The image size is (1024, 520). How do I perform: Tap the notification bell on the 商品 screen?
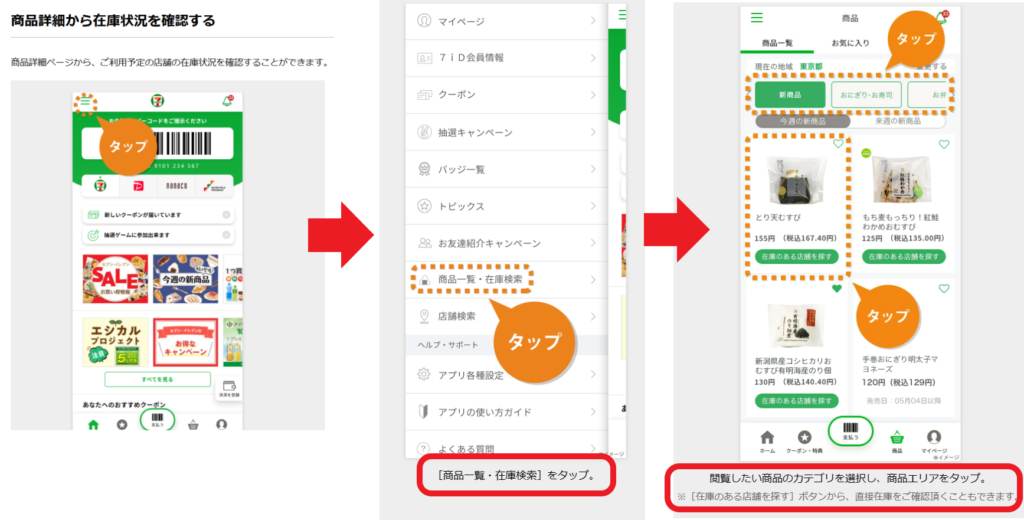pos(940,18)
